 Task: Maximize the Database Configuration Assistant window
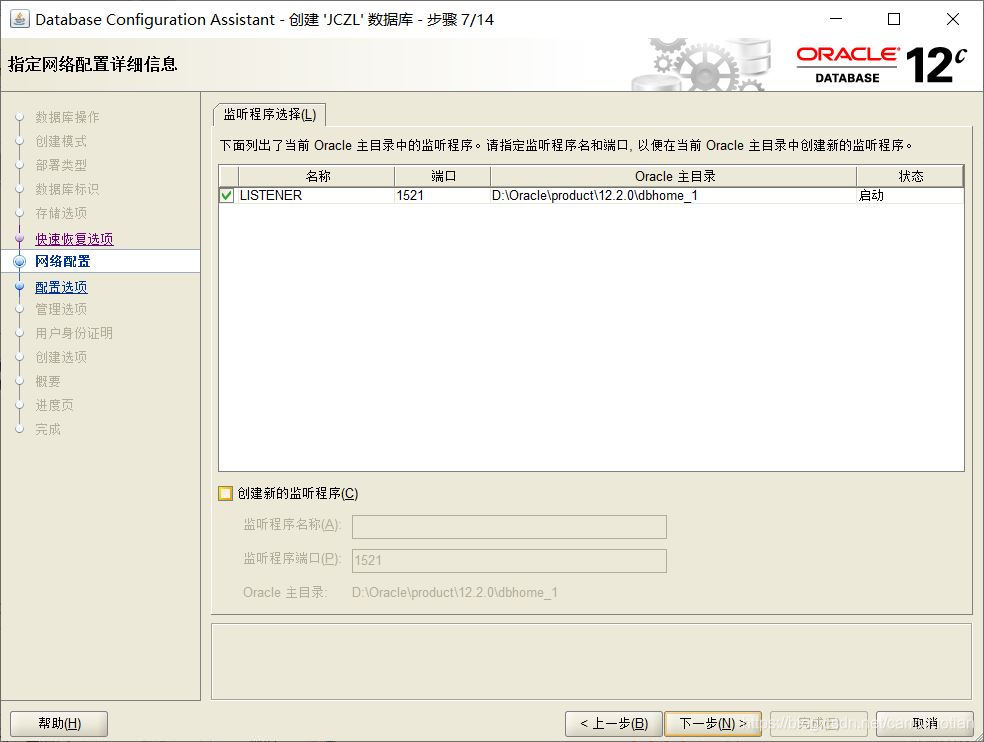894,19
